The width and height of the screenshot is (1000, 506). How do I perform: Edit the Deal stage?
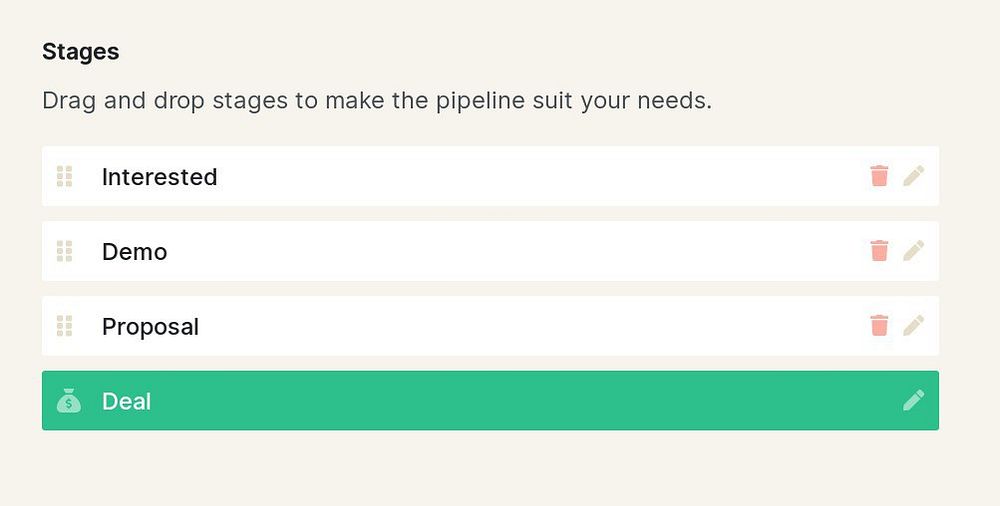(913, 401)
